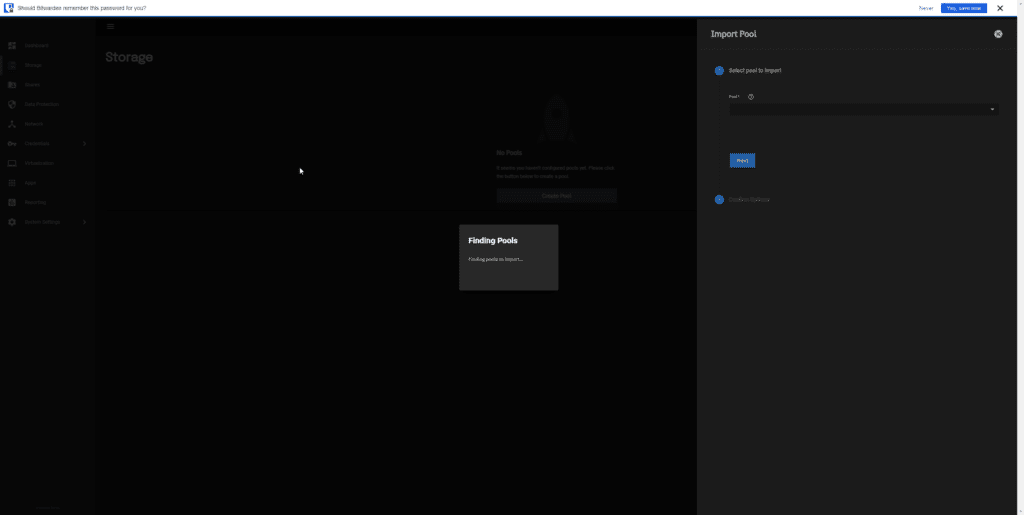This screenshot has height=515, width=1024.
Task: Toggle the hamburger sidebar menu
Action: (110, 27)
